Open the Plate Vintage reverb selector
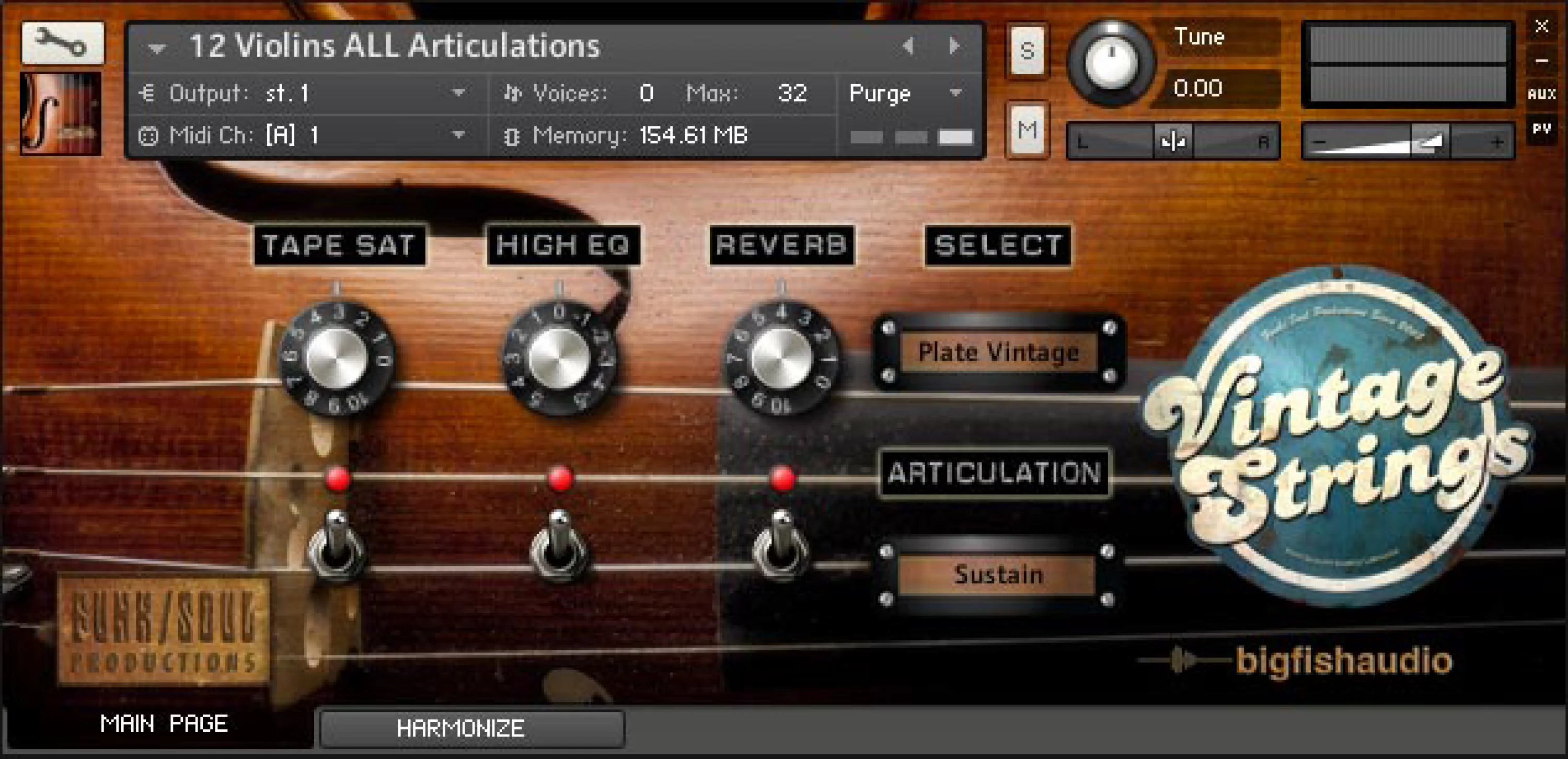Image resolution: width=1568 pixels, height=759 pixels. 998,352
